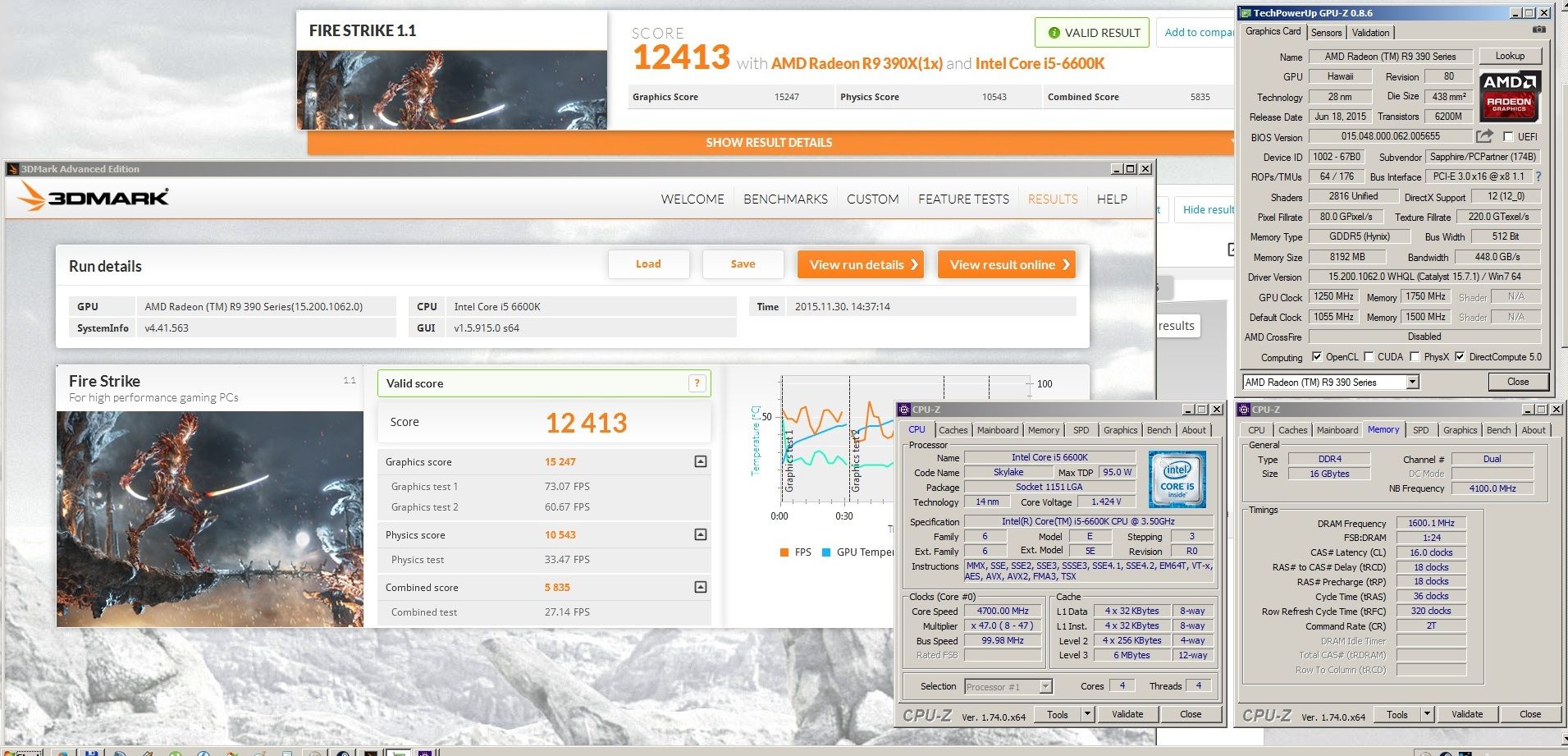Toggle the PhysX computing checkbox
1568x756 pixels.
tap(1415, 356)
